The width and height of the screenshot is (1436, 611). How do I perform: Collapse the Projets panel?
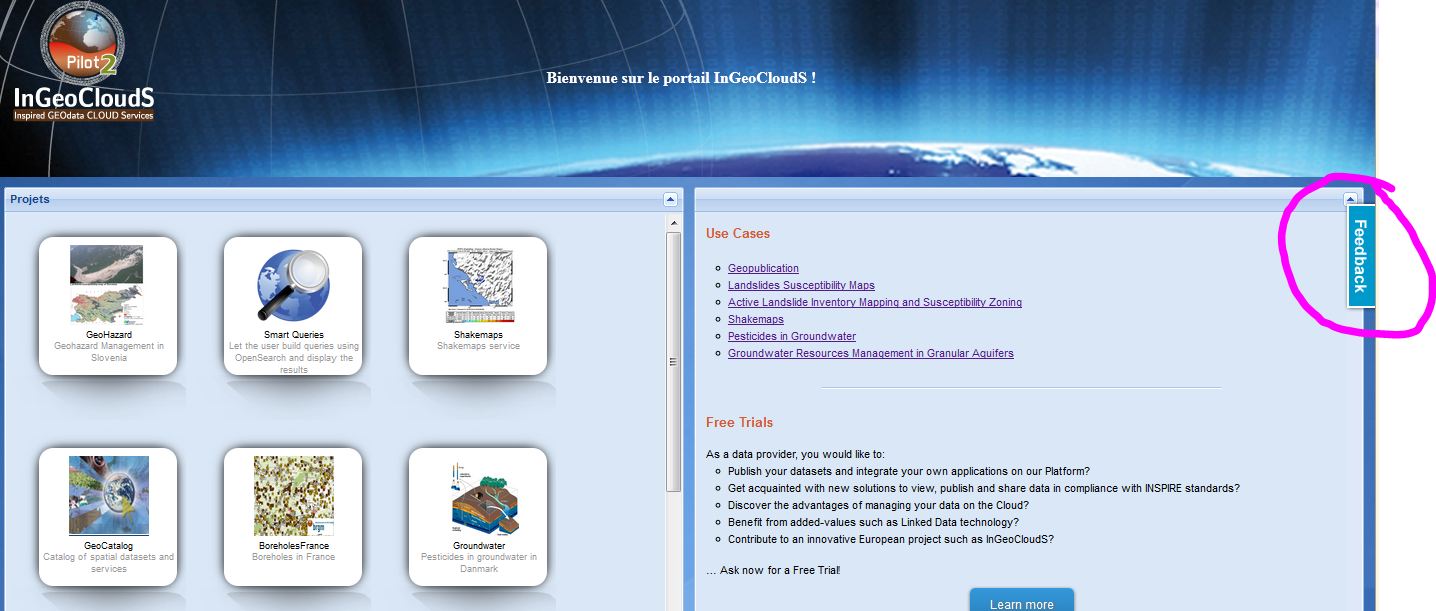click(671, 200)
